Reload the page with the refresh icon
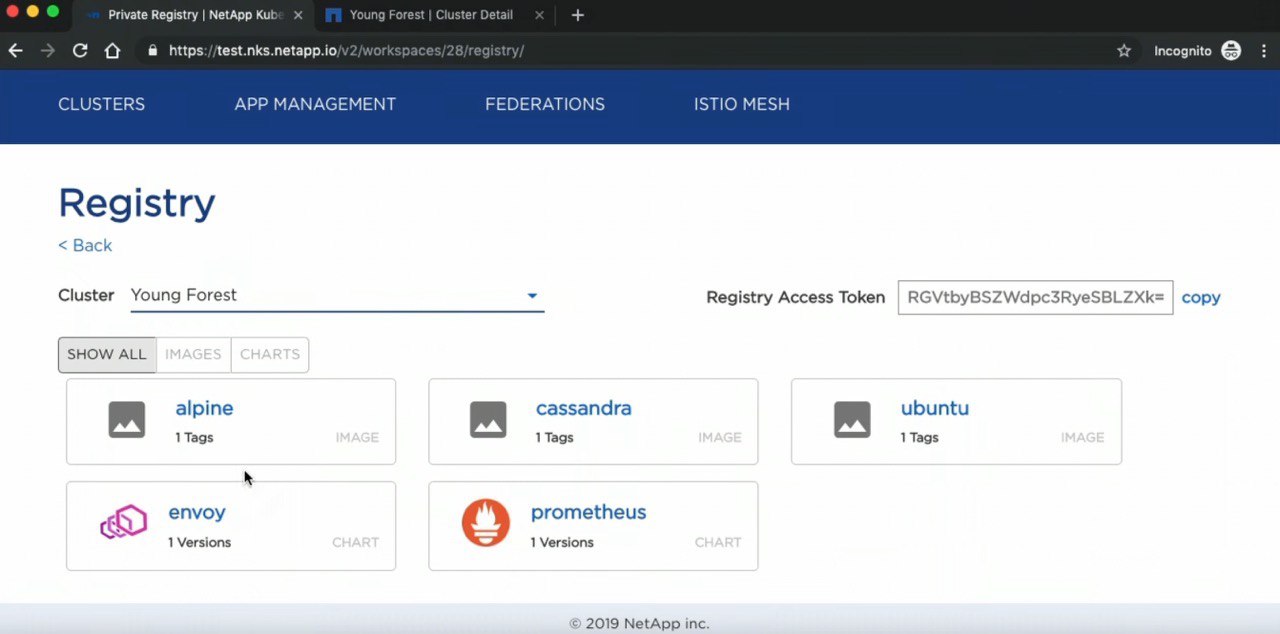The width and height of the screenshot is (1280, 634). 80,50
